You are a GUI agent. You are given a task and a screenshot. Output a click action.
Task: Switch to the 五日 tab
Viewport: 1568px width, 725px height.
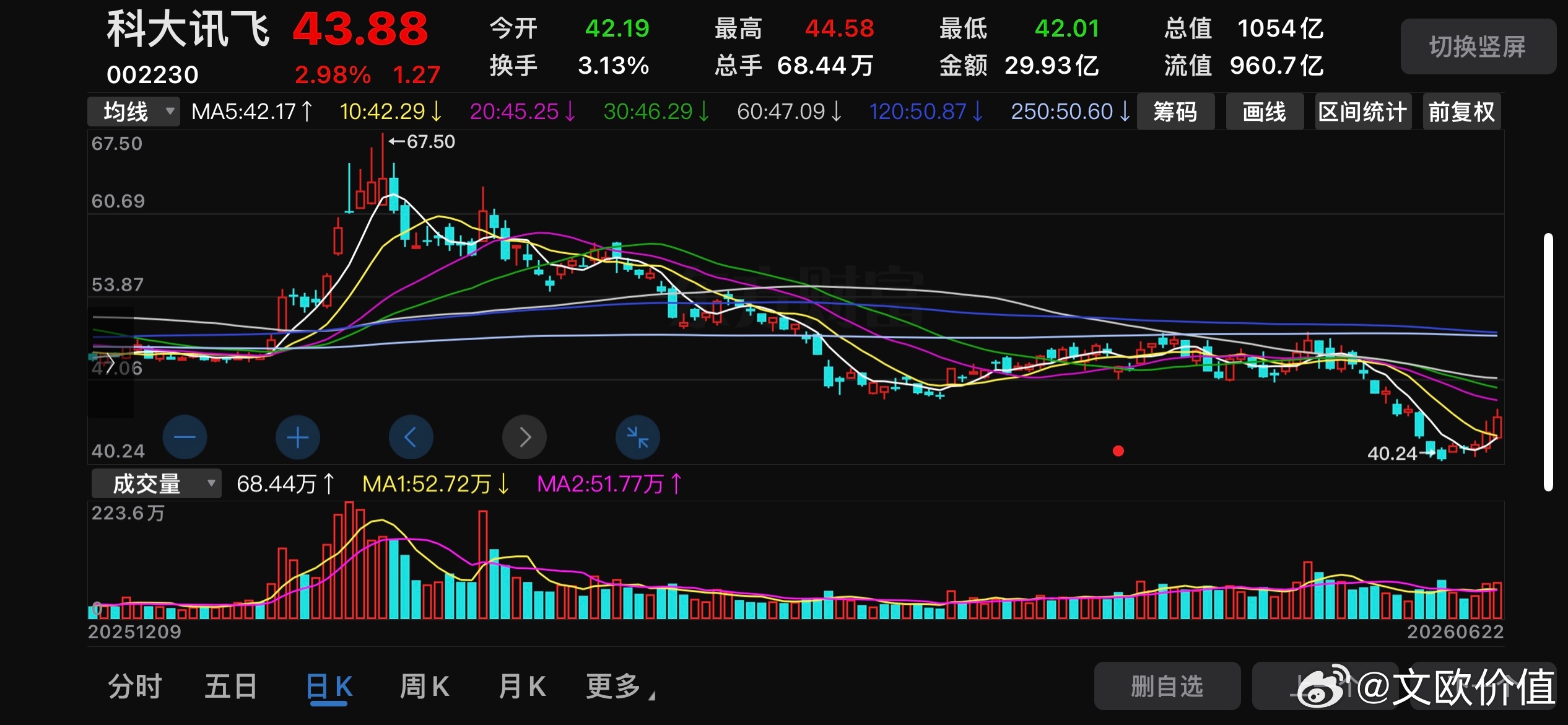[231, 687]
